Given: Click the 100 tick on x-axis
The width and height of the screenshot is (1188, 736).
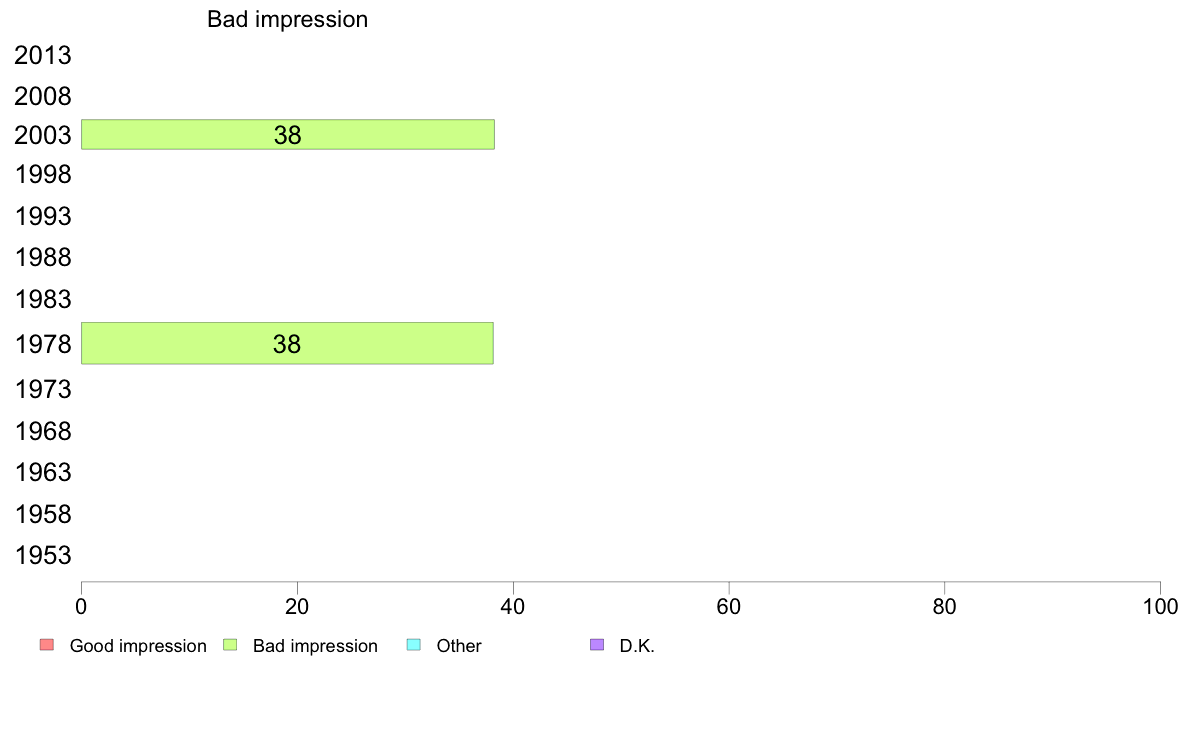Looking at the screenshot, I should (1161, 606).
